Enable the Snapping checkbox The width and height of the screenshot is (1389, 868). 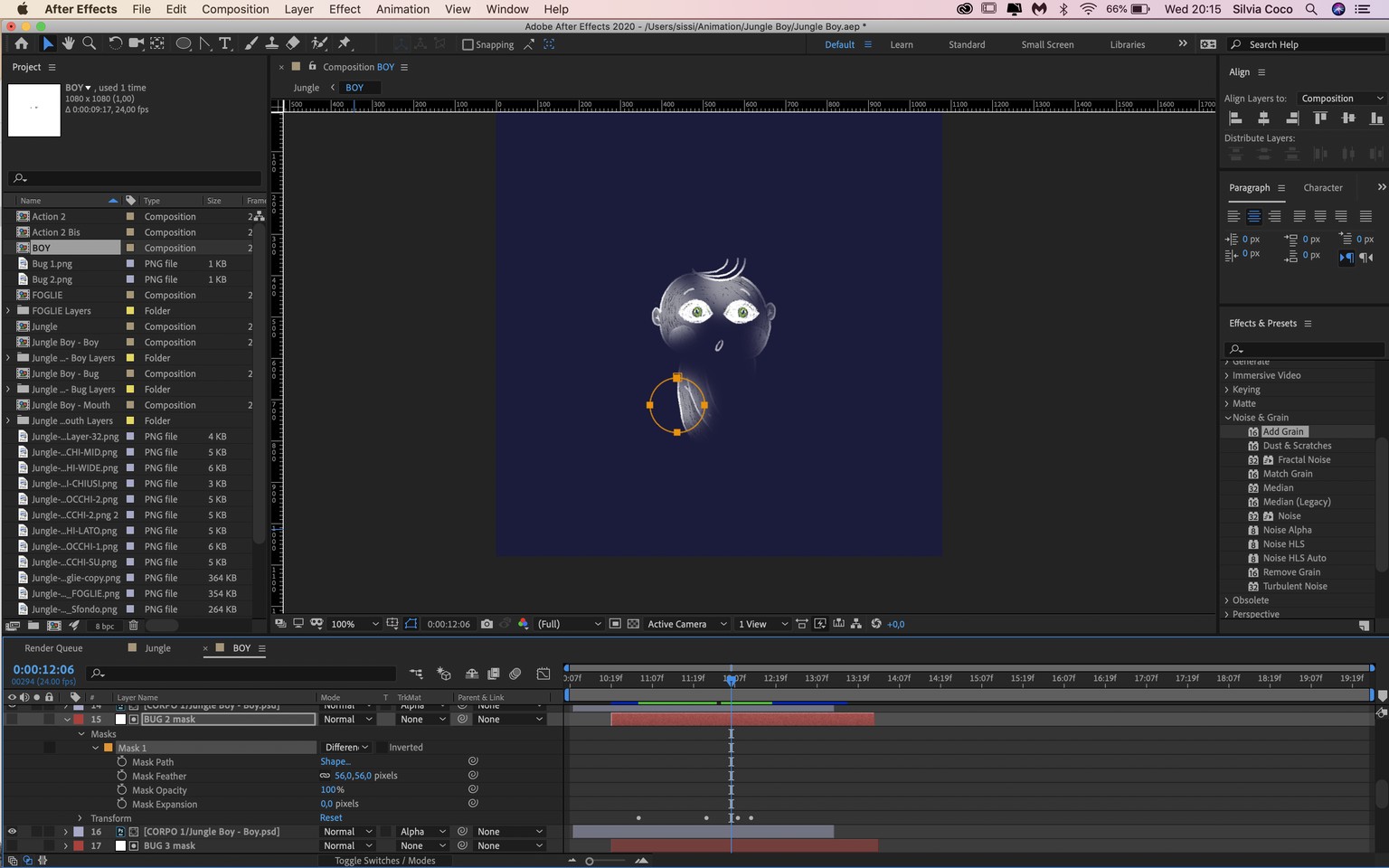click(x=468, y=44)
